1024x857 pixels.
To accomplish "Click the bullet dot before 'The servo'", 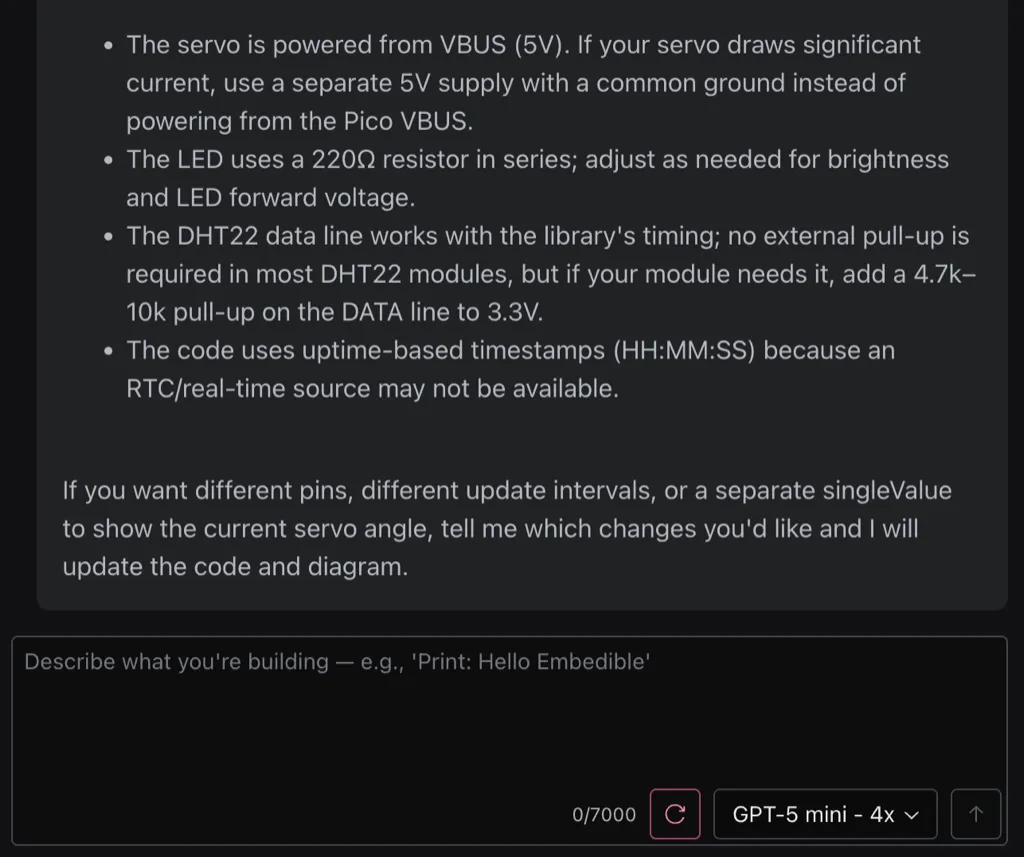I will coord(108,46).
